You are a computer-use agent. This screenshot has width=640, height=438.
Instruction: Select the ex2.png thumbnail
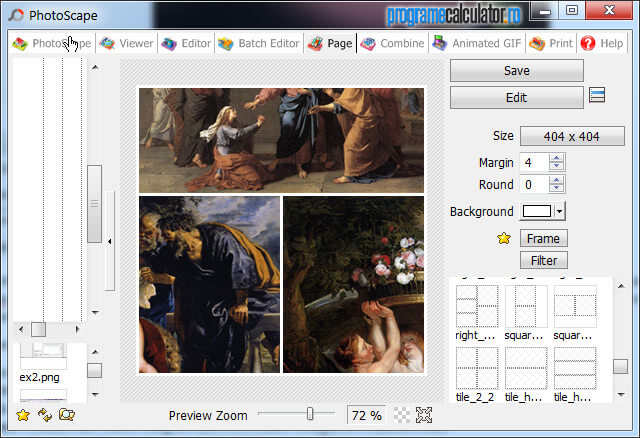(43, 363)
